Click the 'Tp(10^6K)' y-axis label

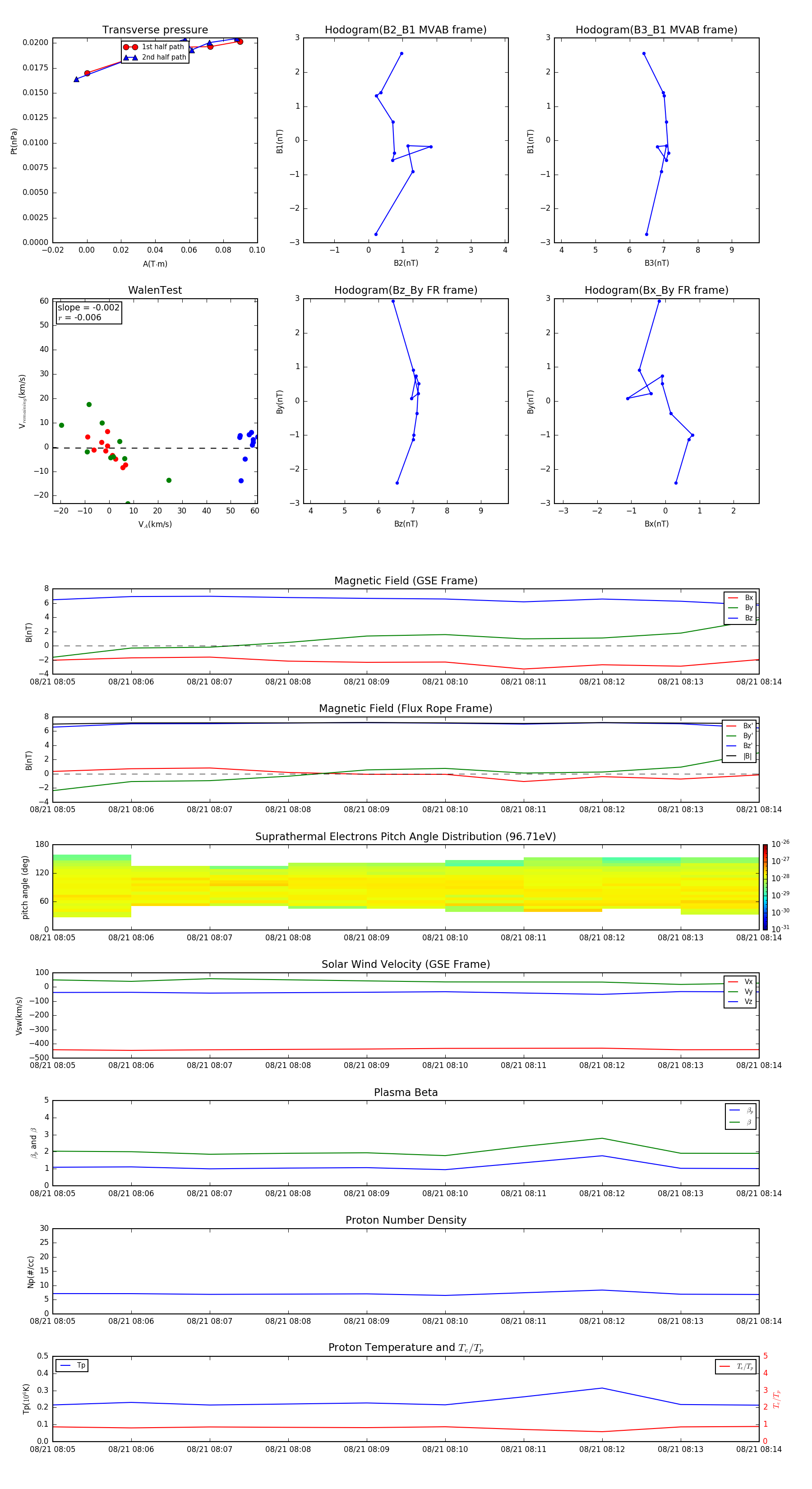(26, 1399)
